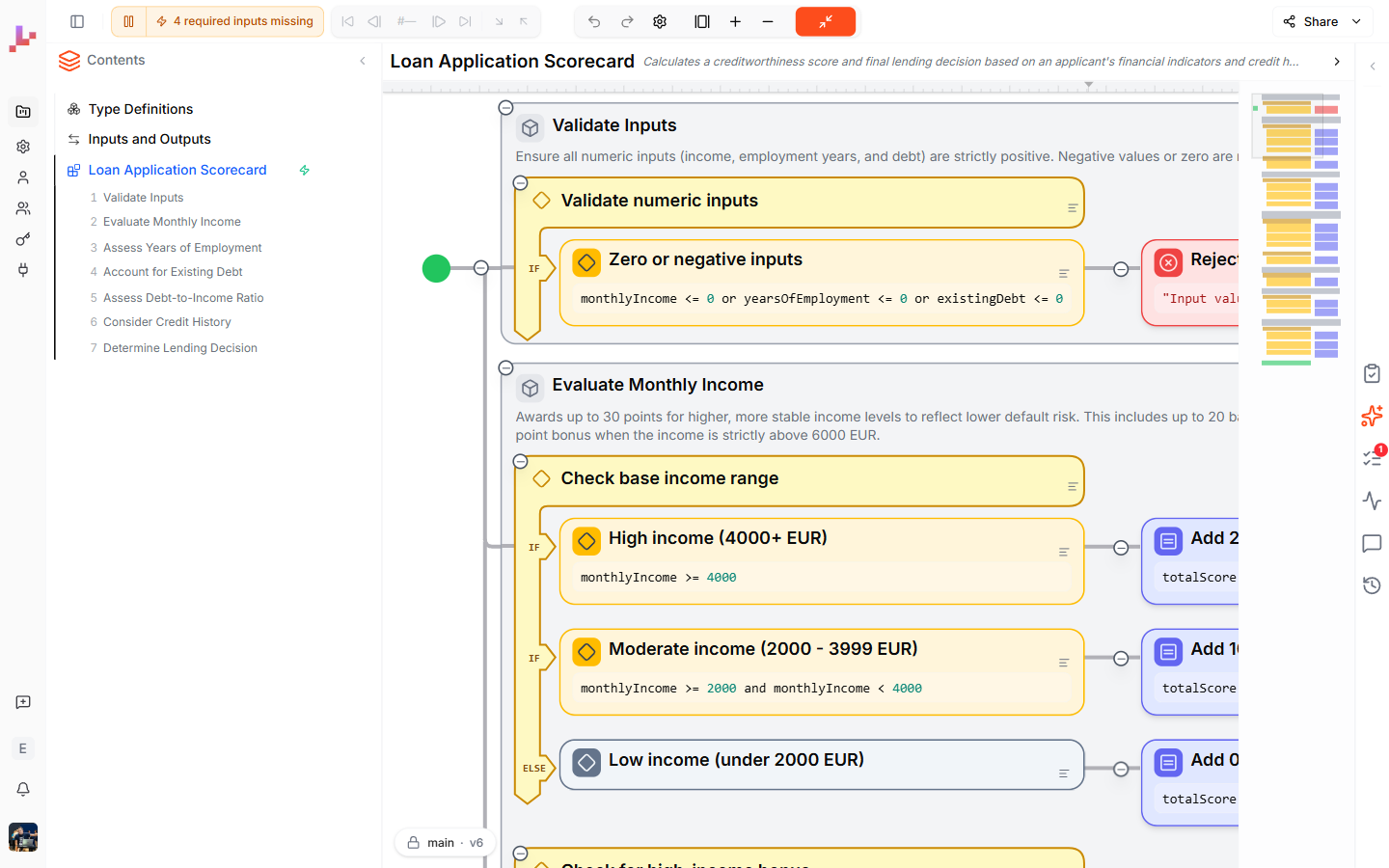The width and height of the screenshot is (1389, 868).
Task: Open the '4 required inputs missing' warning
Action: click(x=234, y=21)
